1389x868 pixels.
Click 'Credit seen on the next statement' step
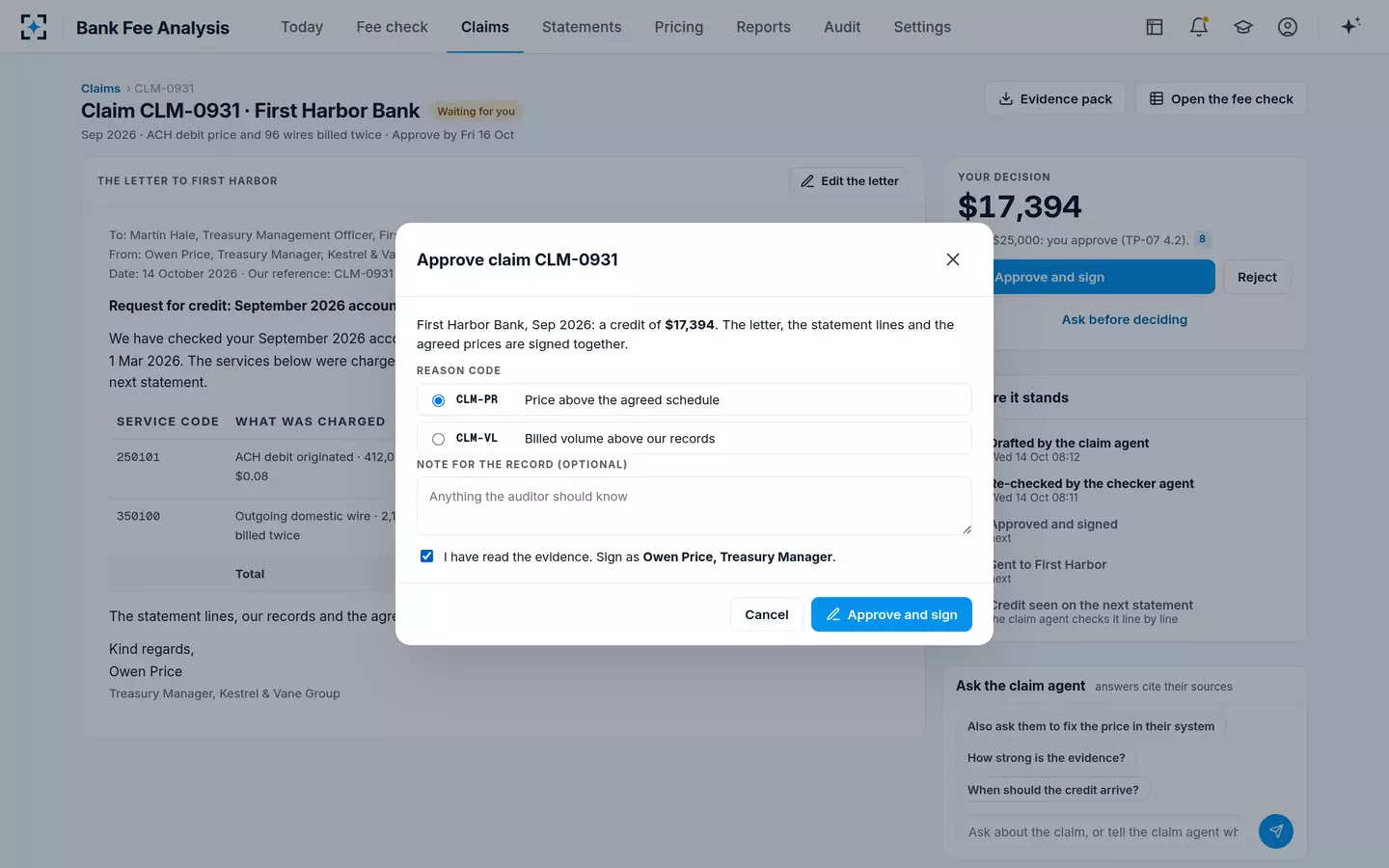(1092, 606)
